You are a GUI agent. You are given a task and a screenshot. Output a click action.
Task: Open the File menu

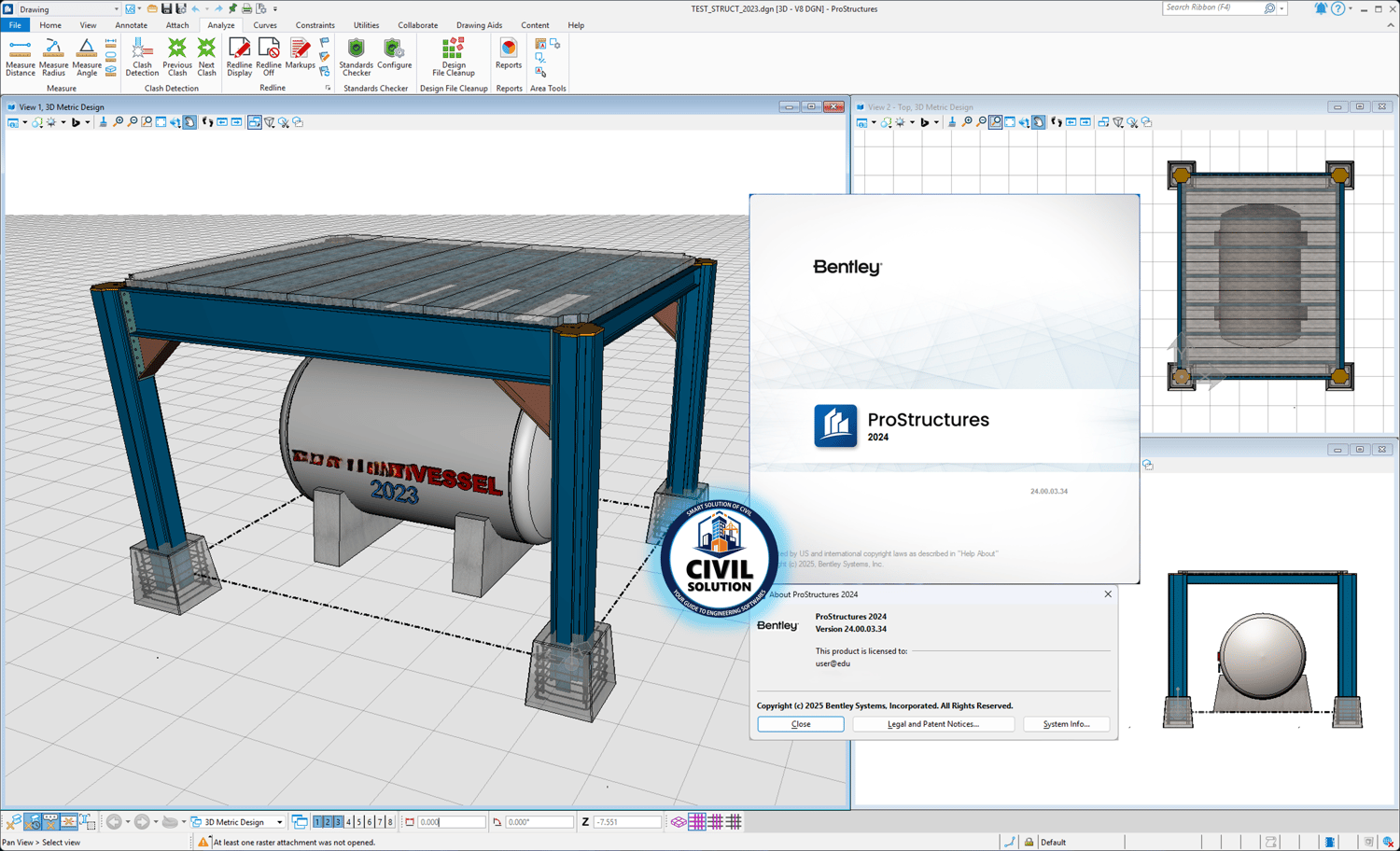tap(15, 25)
